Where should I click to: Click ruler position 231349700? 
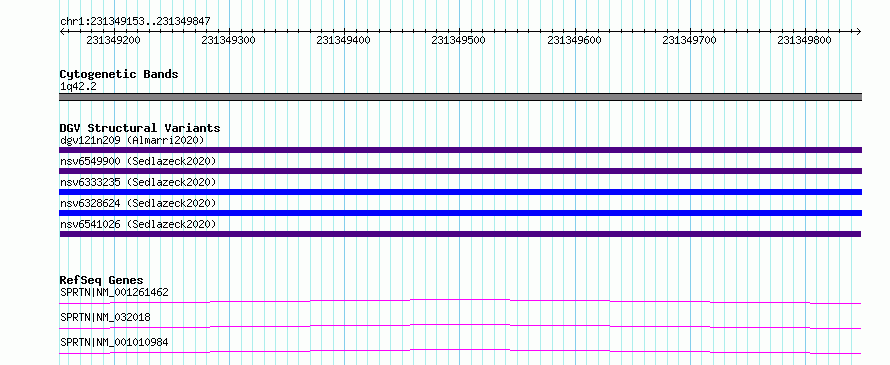[x=690, y=40]
